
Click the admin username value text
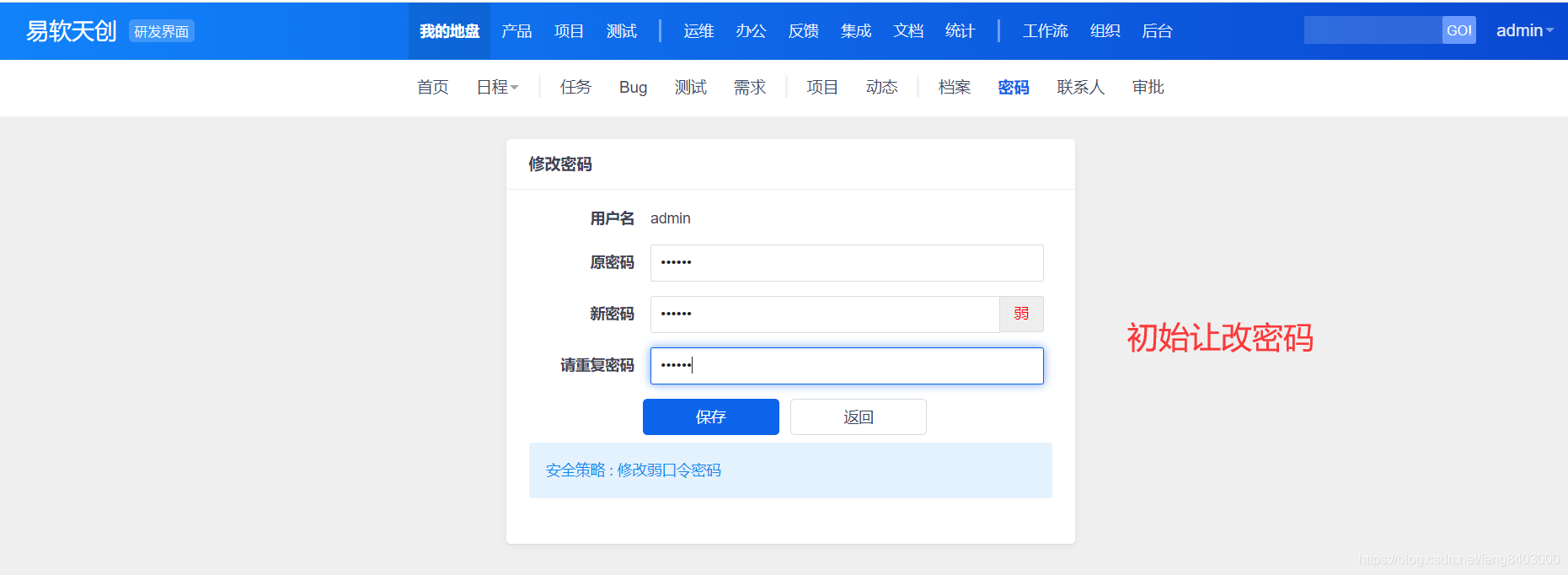click(x=671, y=218)
